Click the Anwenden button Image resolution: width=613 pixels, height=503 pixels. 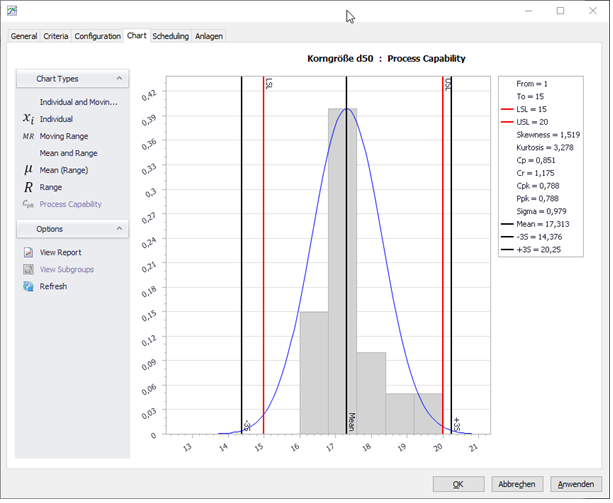(575, 485)
